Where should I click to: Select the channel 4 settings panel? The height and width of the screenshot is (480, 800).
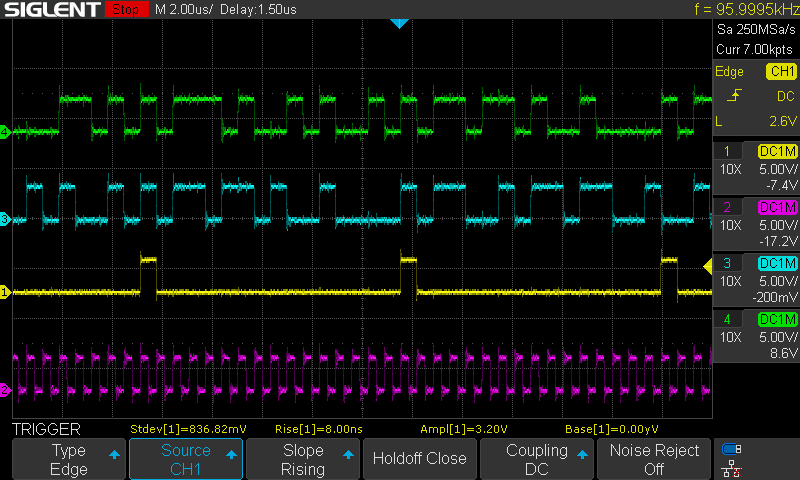click(756, 336)
